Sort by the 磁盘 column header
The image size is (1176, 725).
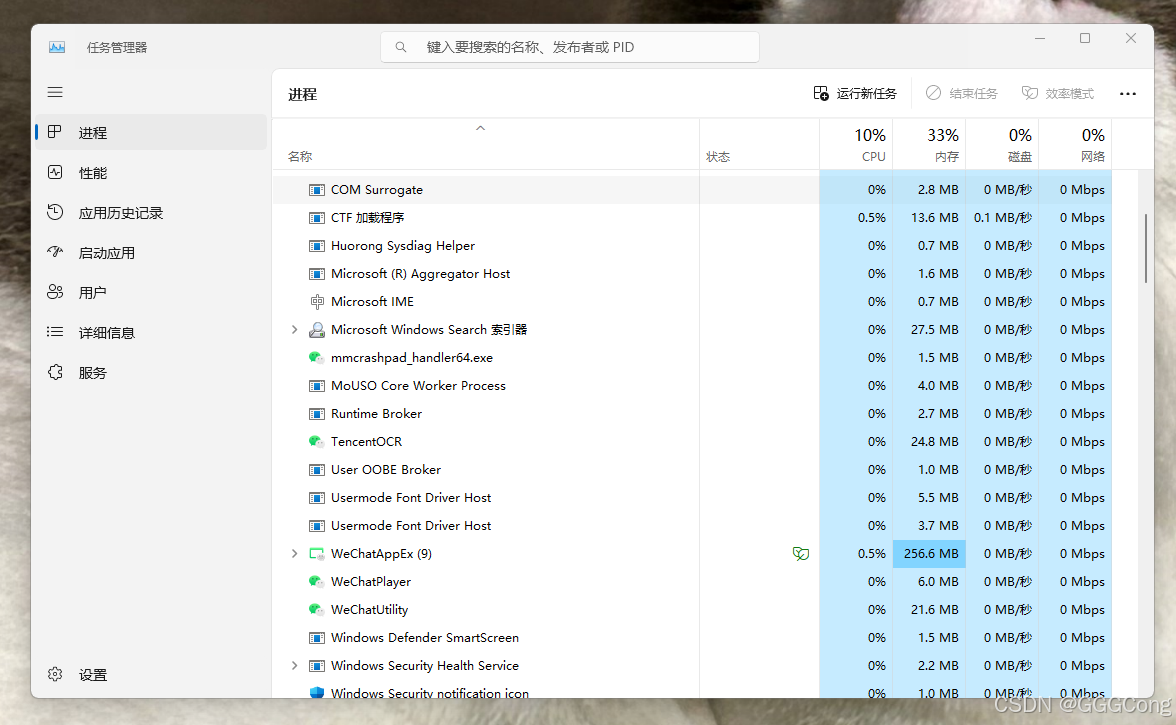click(x=1001, y=144)
